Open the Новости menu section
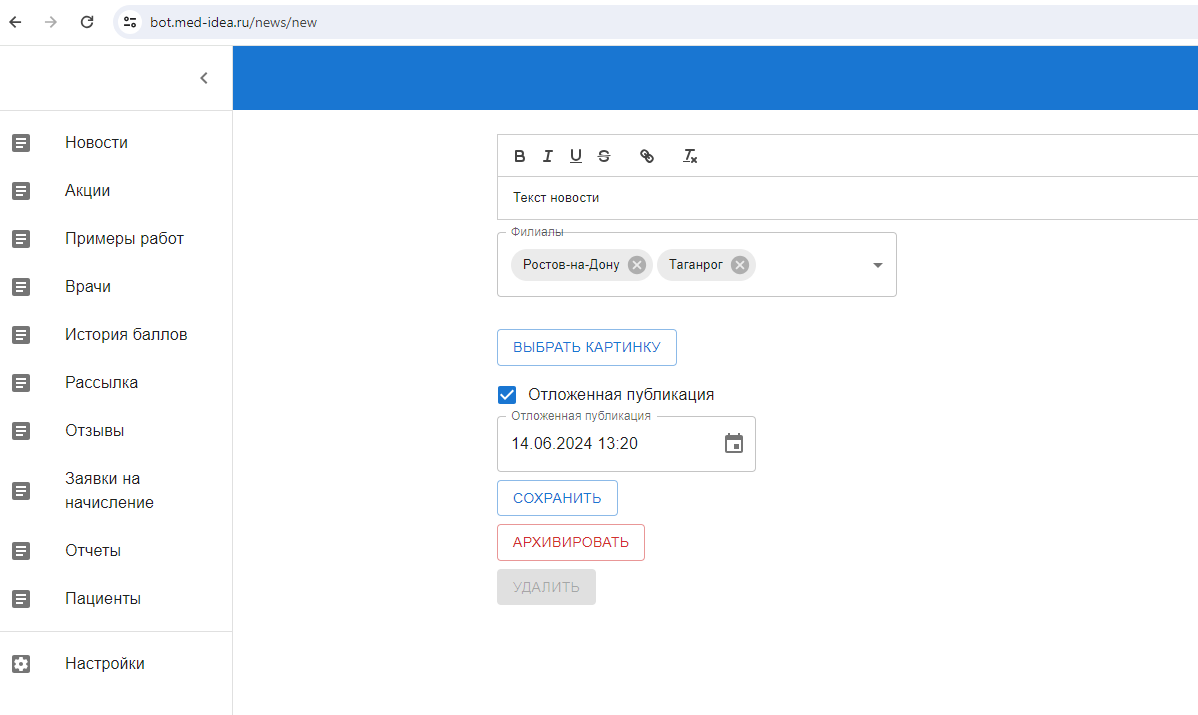1198x715 pixels. tap(116, 143)
